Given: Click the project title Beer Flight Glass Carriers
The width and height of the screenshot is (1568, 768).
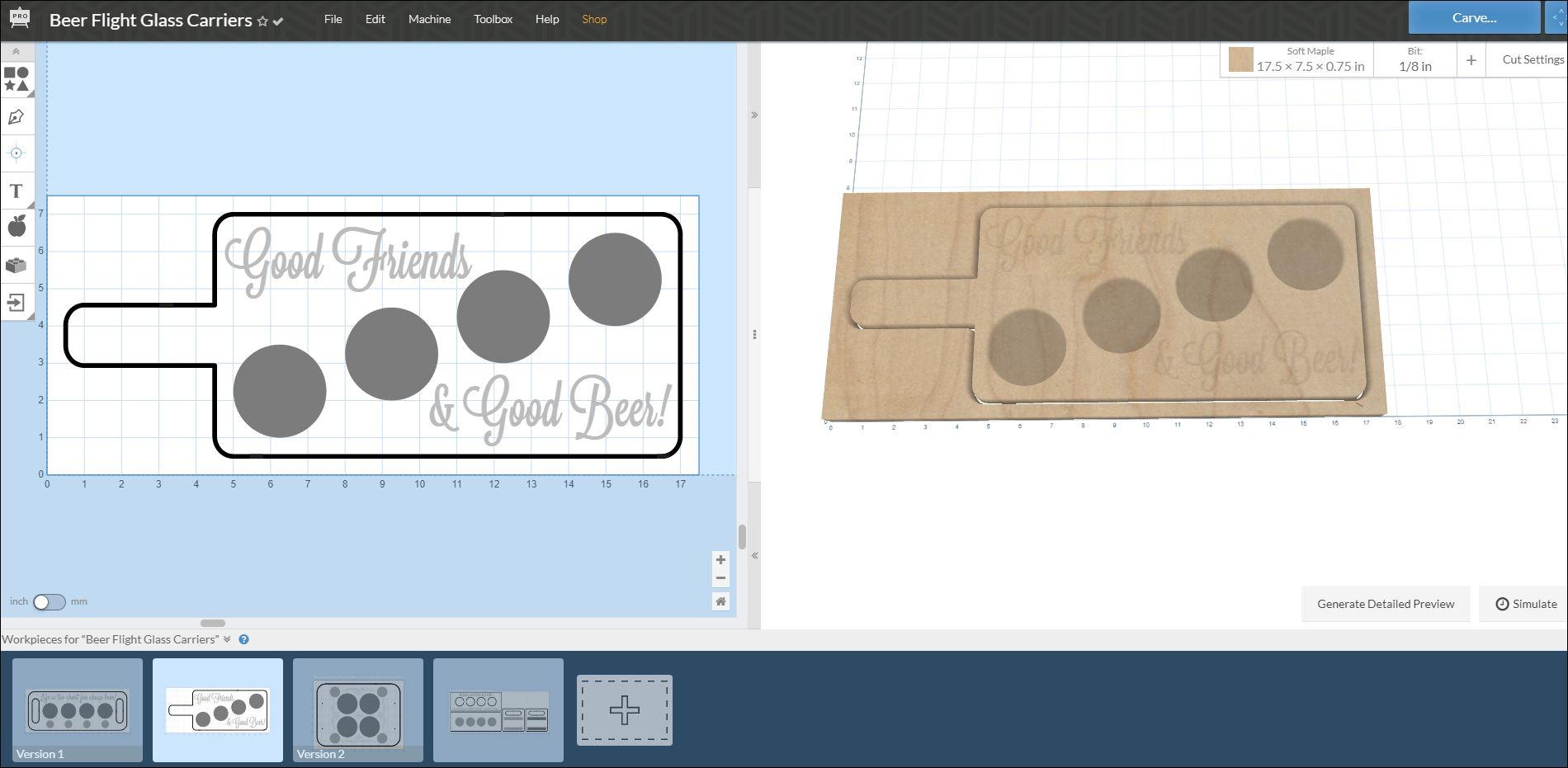Looking at the screenshot, I should 150,20.
